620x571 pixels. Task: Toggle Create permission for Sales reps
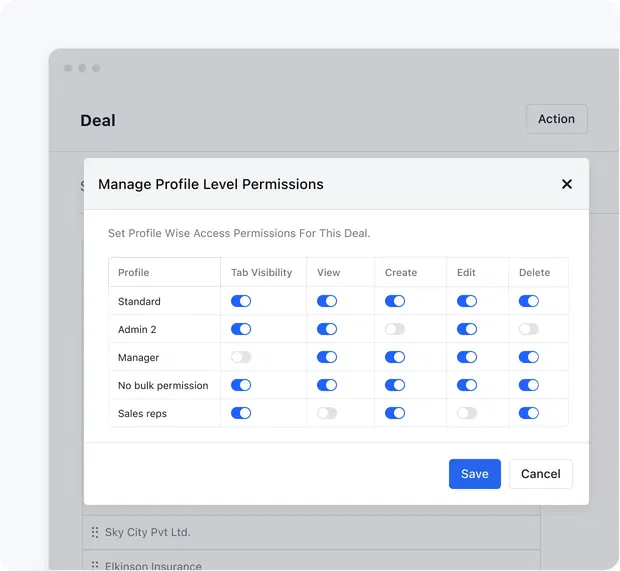[395, 413]
